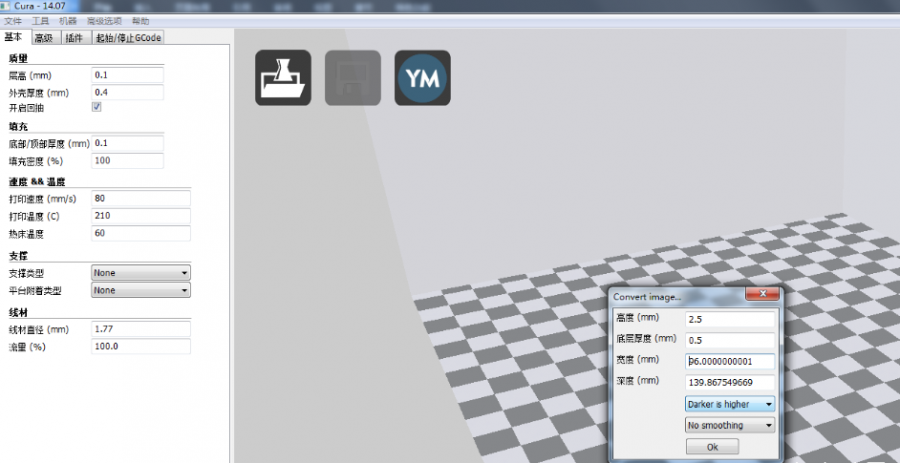The height and width of the screenshot is (463, 900).
Task: Switch to the 高级 tab
Action: click(x=44, y=38)
